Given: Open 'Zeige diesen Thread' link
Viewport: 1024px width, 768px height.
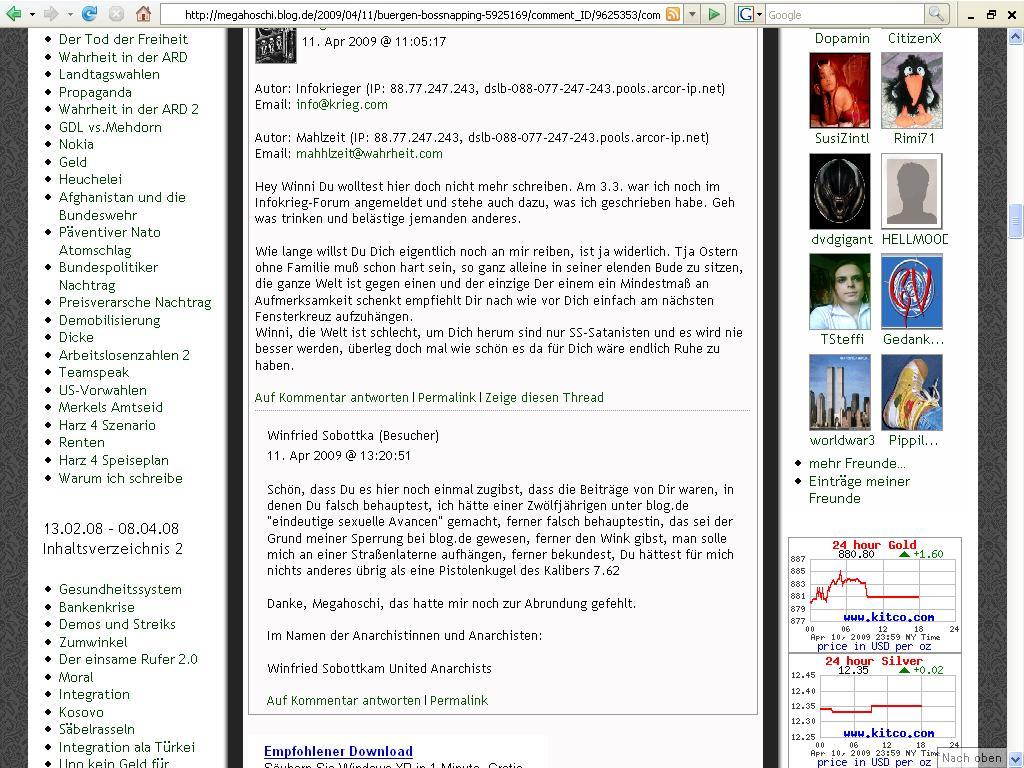Looking at the screenshot, I should [x=544, y=397].
